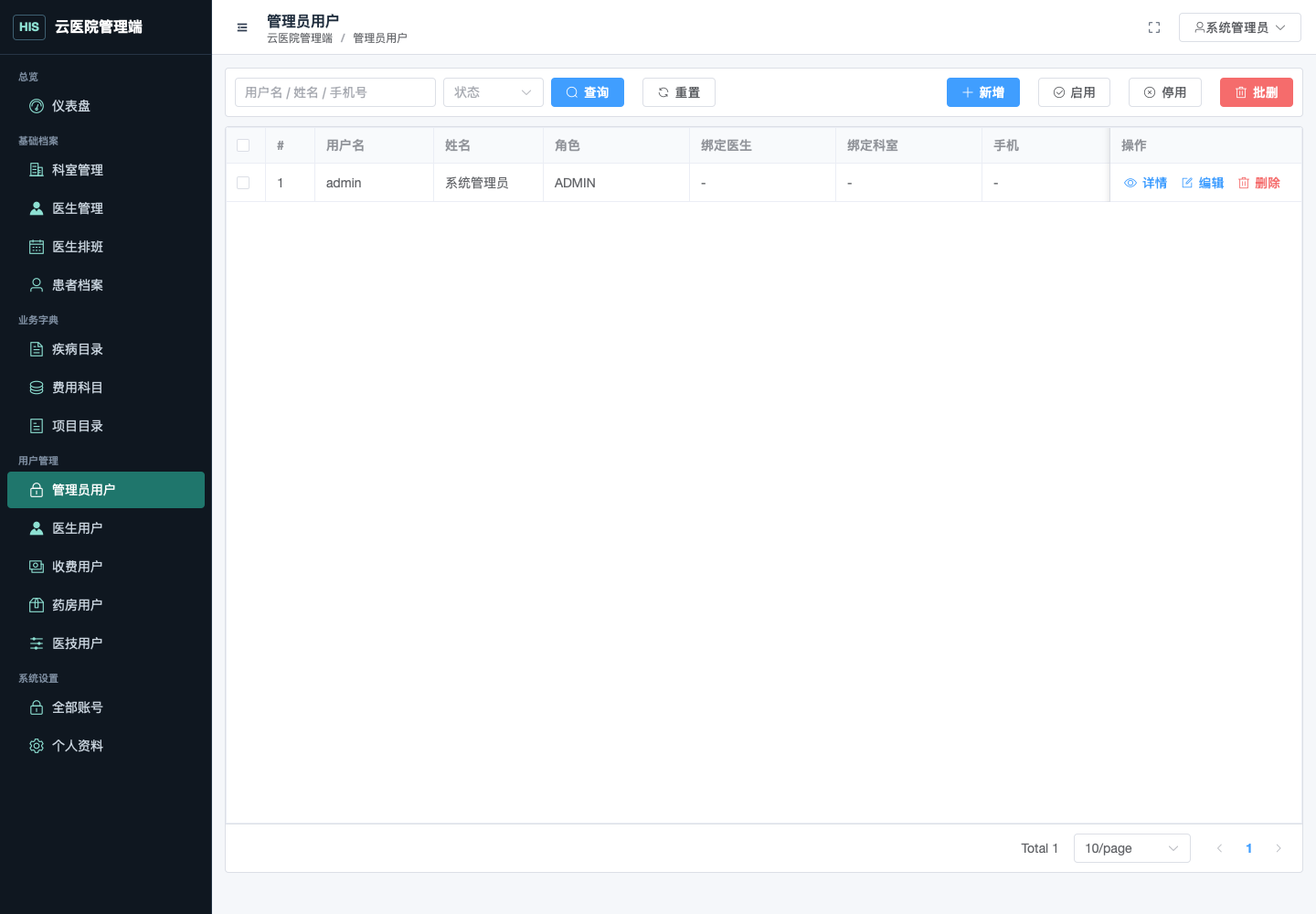Screen dimensions: 1316x914
Task: Click the HIS logo icon
Action: [29, 27]
